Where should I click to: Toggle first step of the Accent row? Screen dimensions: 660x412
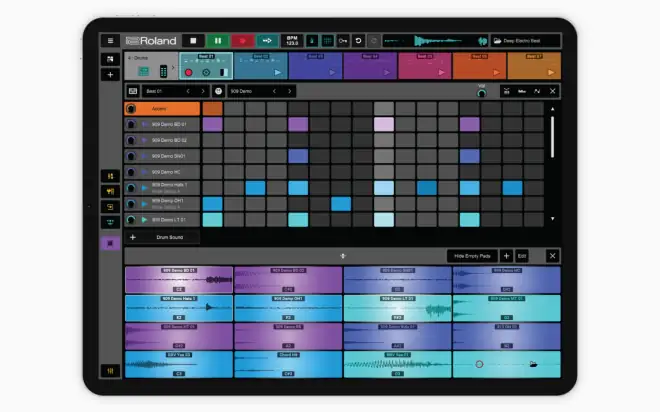coord(213,109)
